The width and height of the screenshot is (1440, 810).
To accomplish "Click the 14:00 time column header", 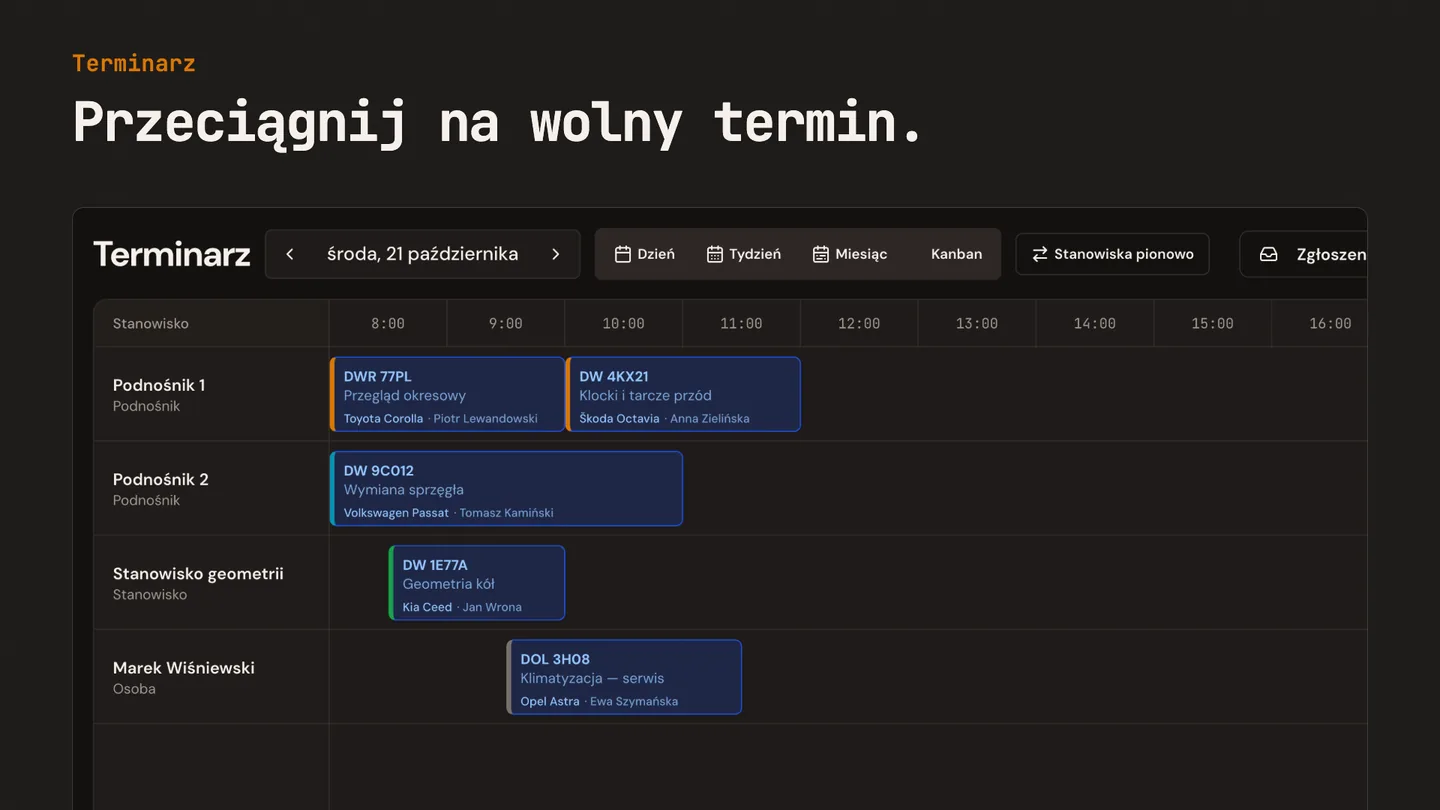I will point(1095,323).
